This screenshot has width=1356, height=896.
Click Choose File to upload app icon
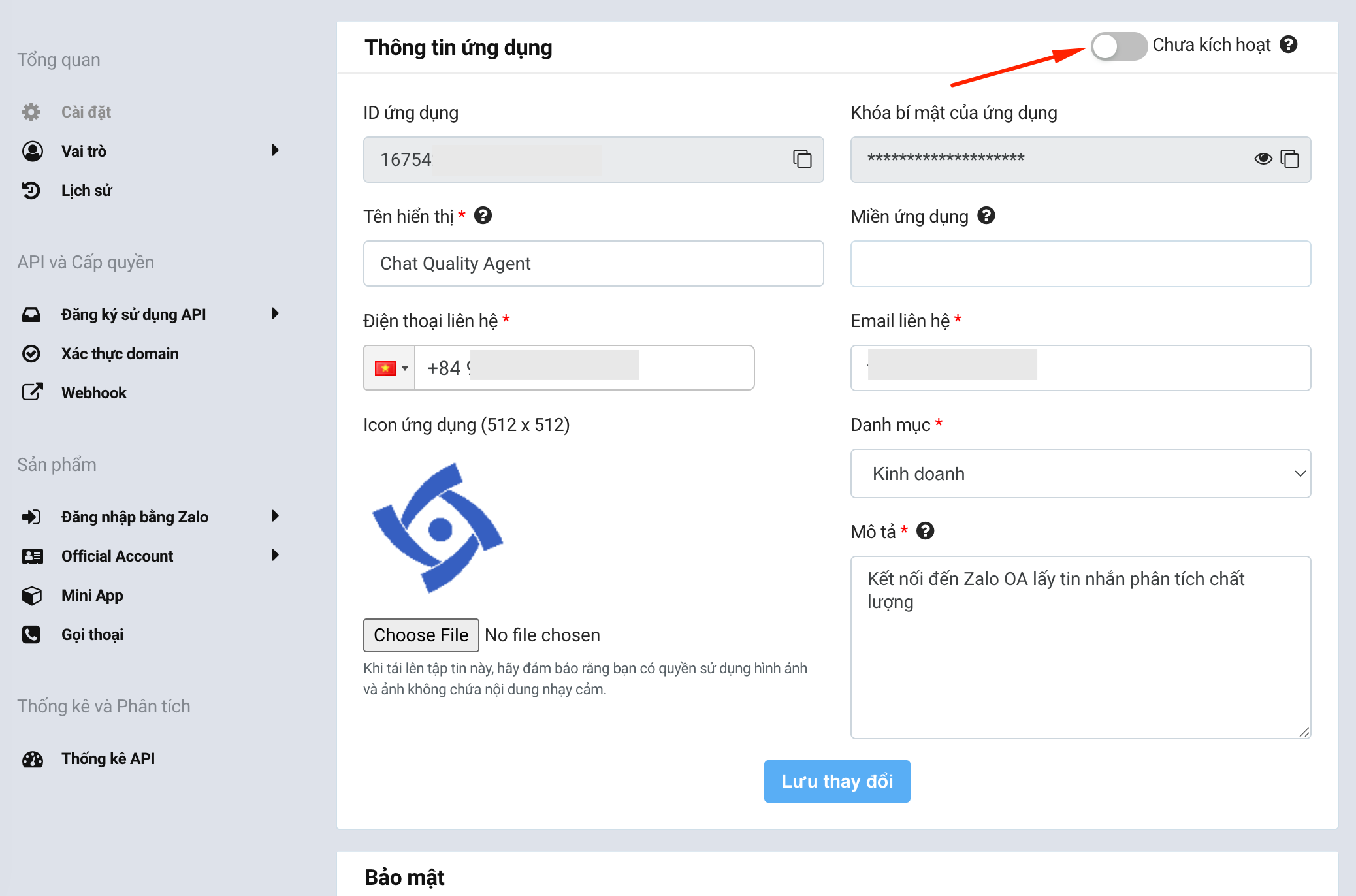point(421,634)
